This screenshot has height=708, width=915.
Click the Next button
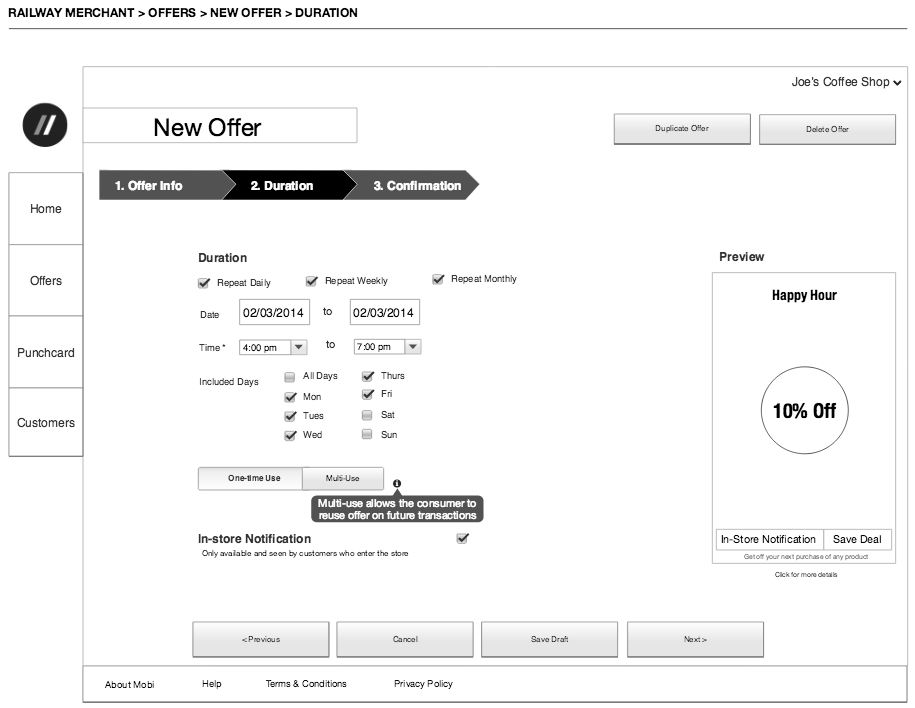(x=695, y=639)
